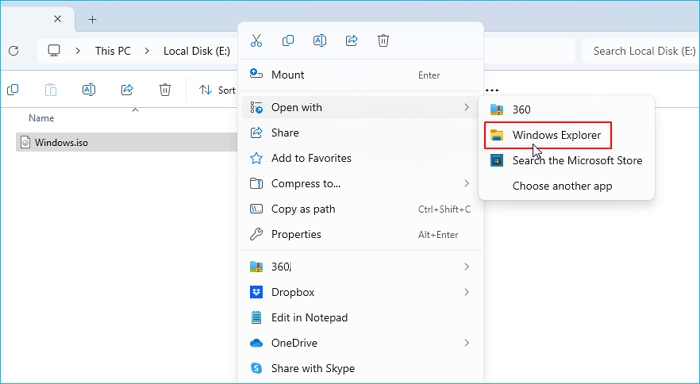Select Choose another app
This screenshot has height=384, width=700.
click(x=567, y=186)
